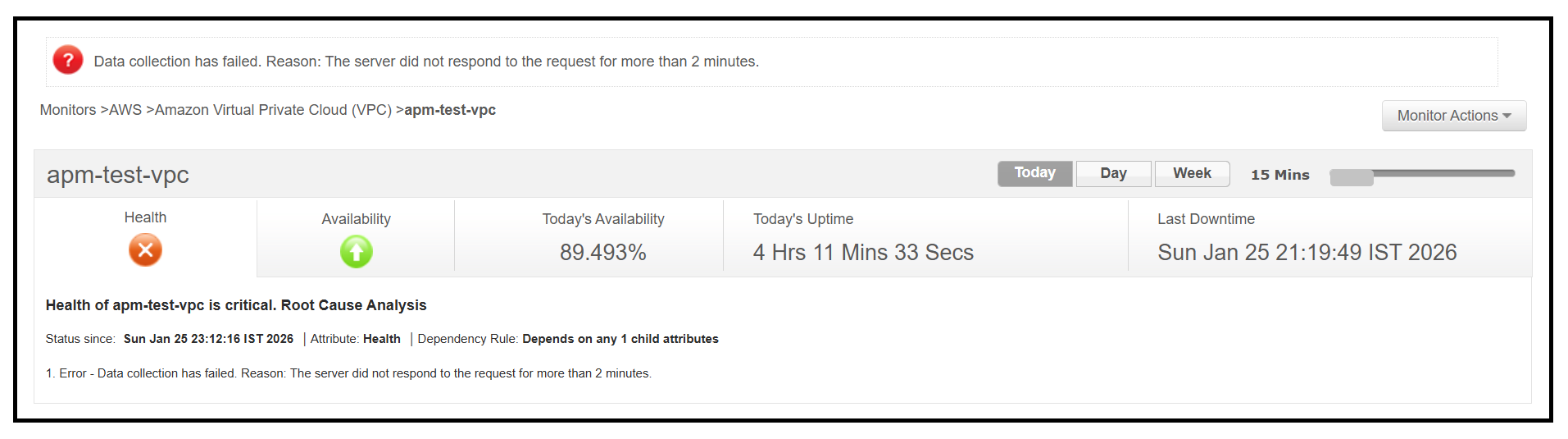Click the critical Health status icon
Image resolution: width=1568 pixels, height=439 pixels.
[x=145, y=250]
